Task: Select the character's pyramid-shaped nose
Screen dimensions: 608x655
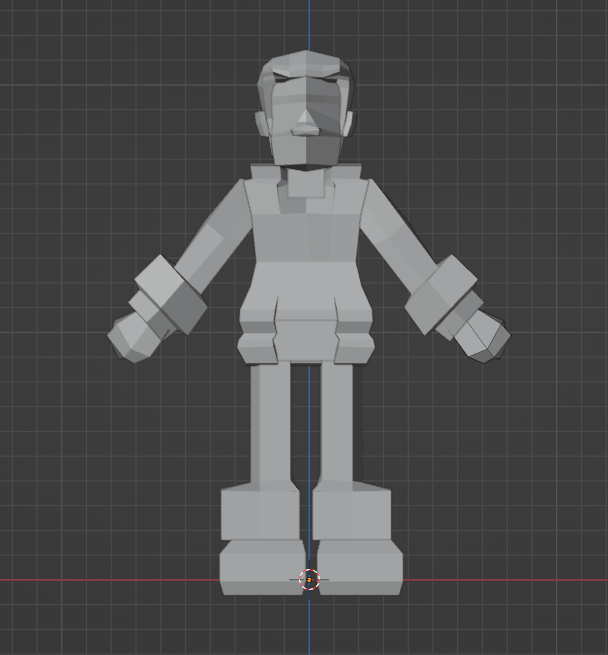Action: (x=305, y=123)
